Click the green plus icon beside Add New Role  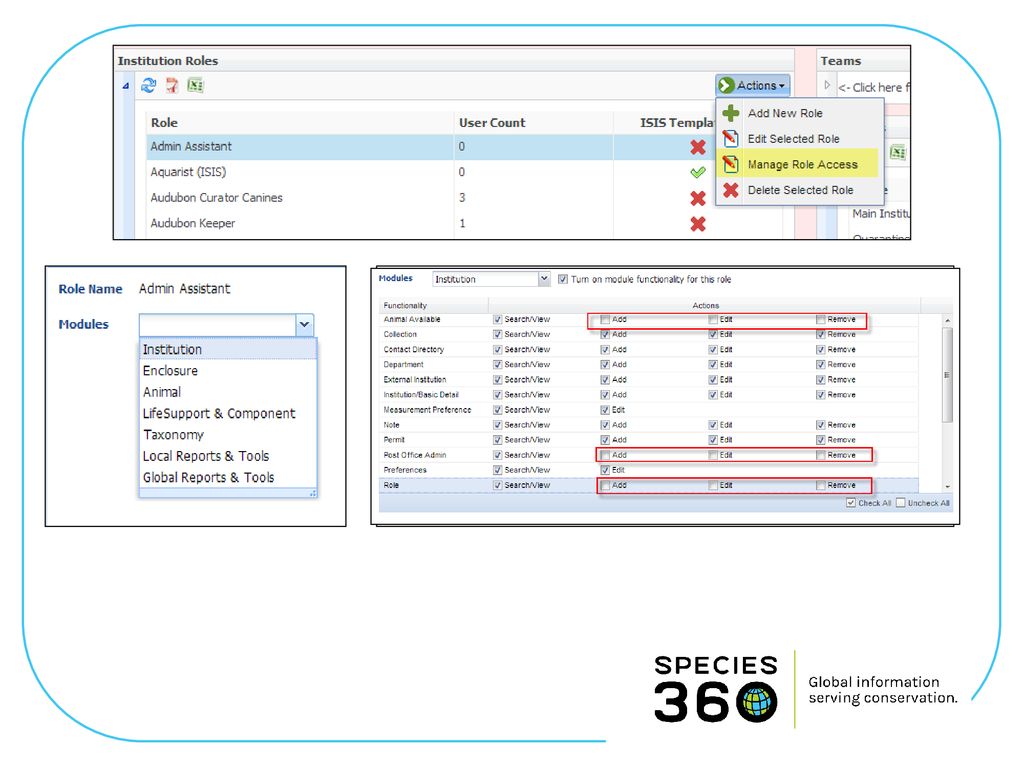[731, 113]
